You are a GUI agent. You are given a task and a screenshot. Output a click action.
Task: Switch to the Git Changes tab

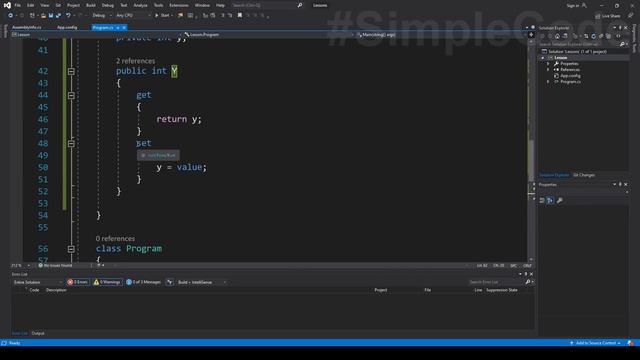(x=584, y=175)
